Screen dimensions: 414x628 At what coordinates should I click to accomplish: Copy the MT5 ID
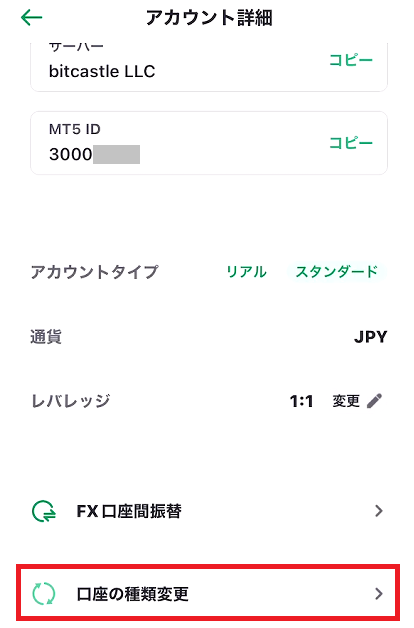pyautogui.click(x=351, y=143)
